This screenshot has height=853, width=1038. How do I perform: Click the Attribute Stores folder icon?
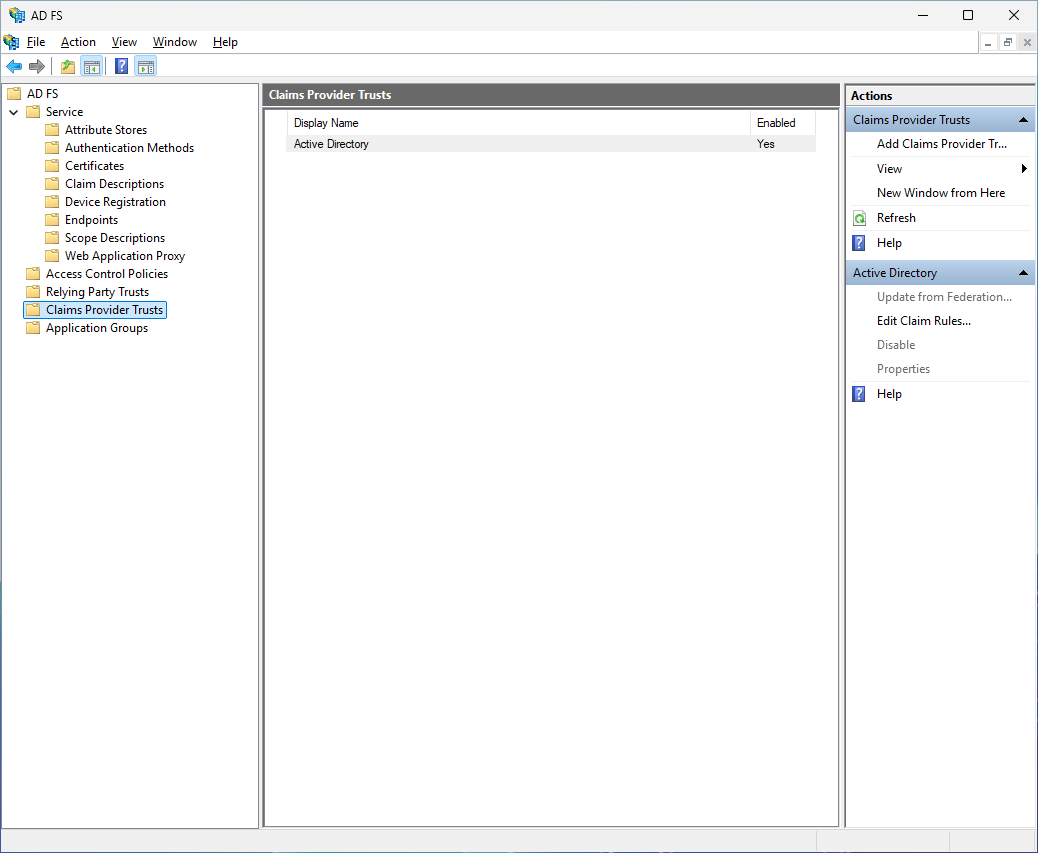click(x=52, y=129)
